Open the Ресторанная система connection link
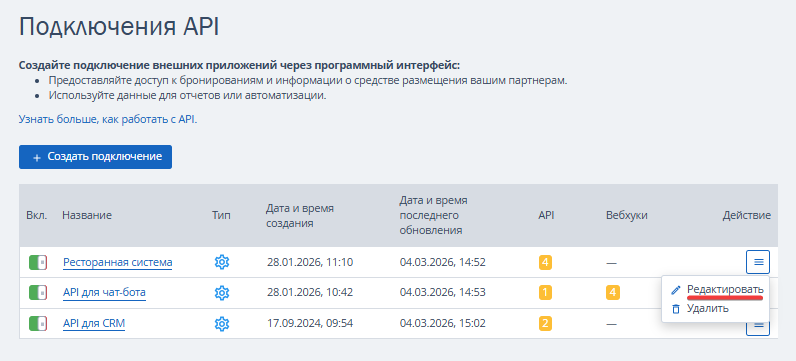This screenshot has width=796, height=361. [117, 262]
